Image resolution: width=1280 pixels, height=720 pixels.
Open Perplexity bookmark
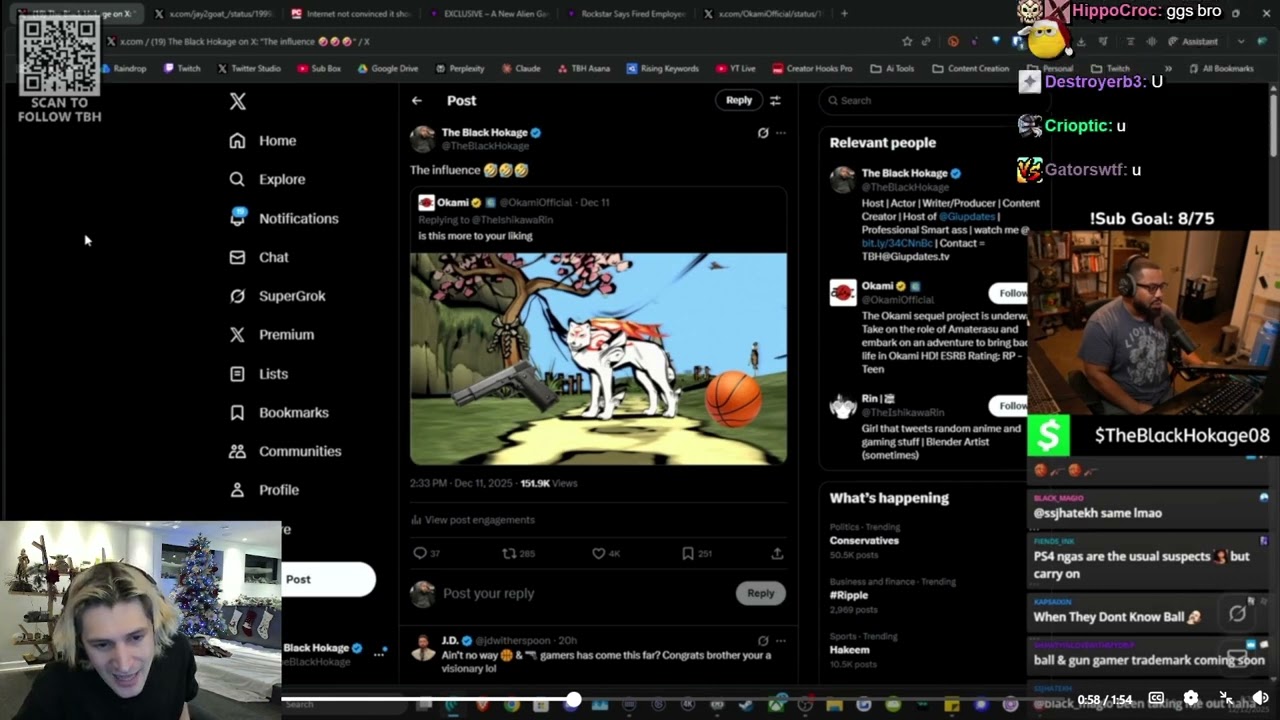pos(459,69)
